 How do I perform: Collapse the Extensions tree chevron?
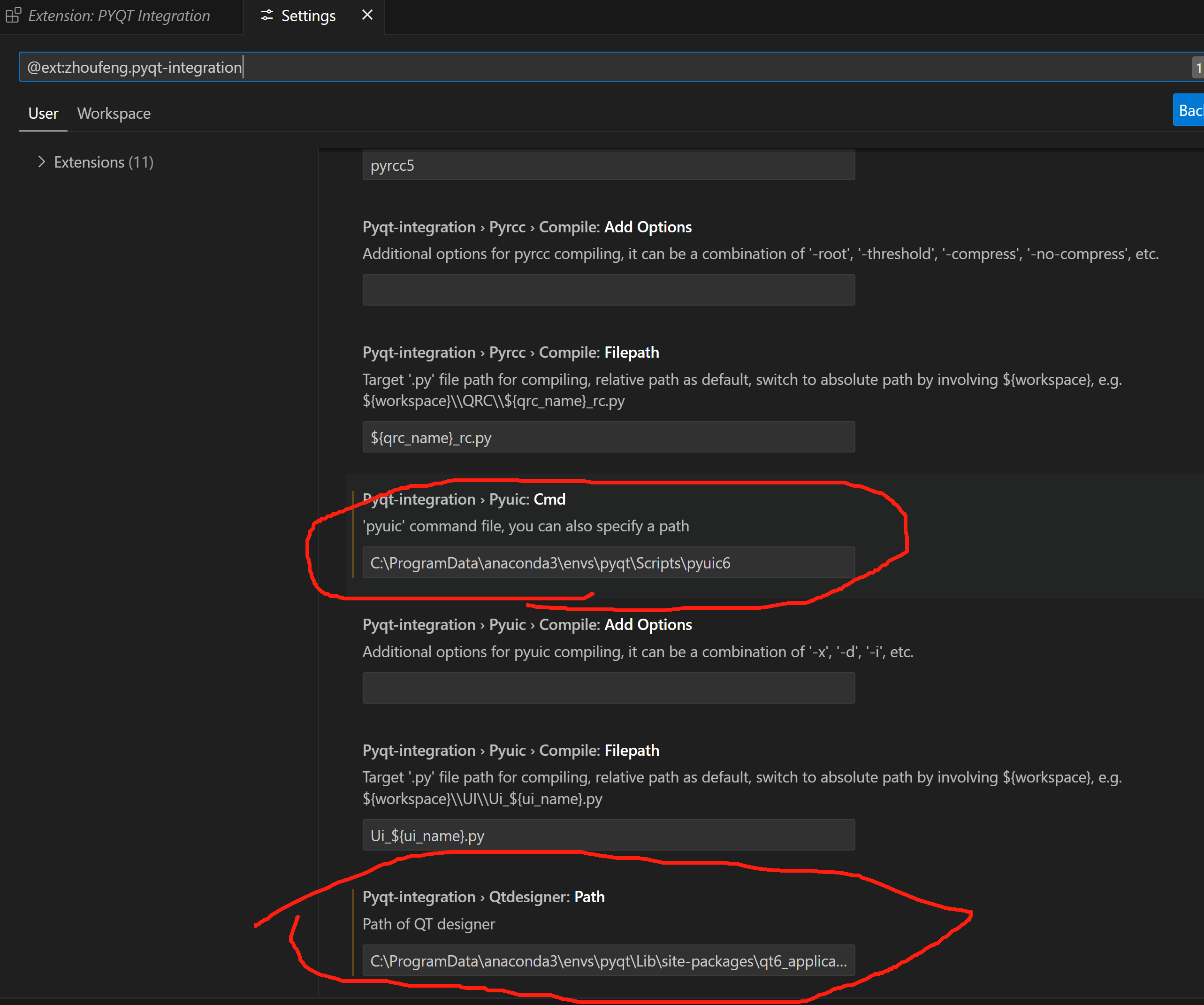coord(41,162)
